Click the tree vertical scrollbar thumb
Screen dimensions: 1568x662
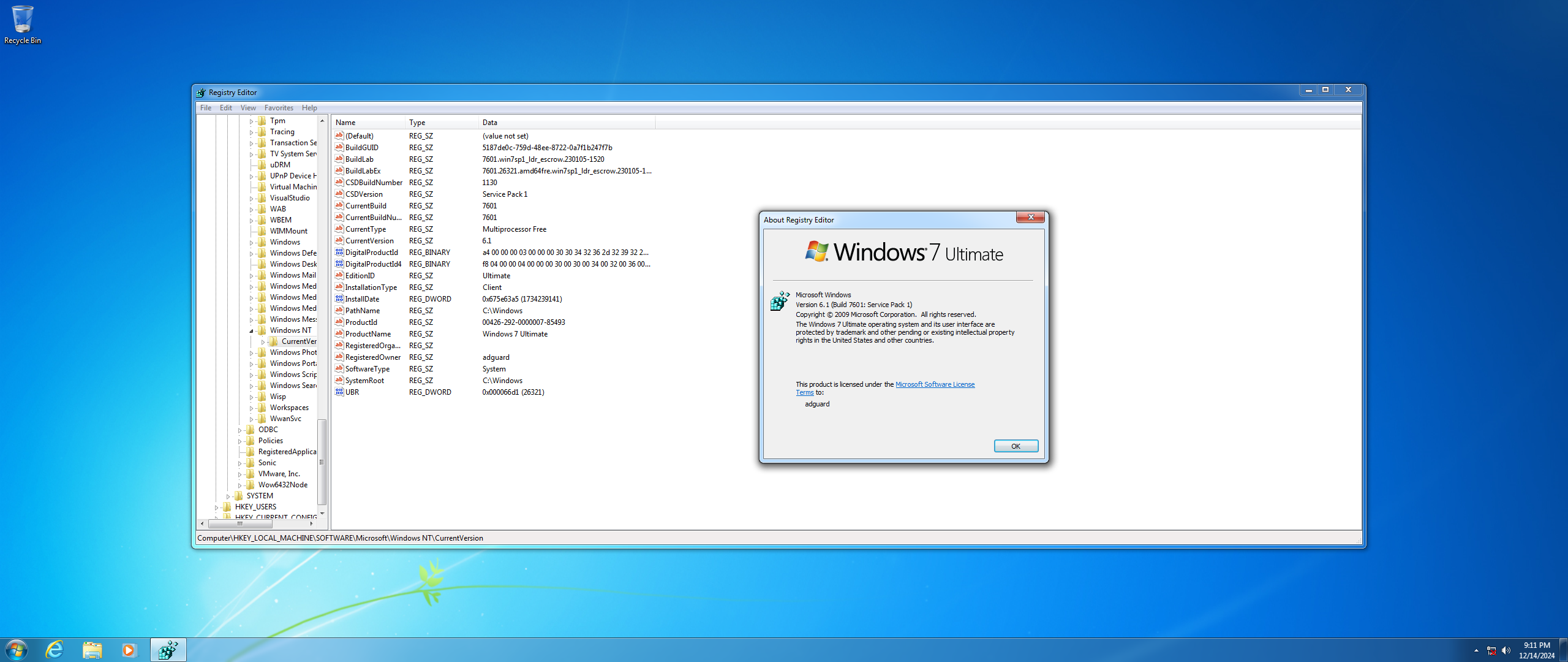(322, 462)
